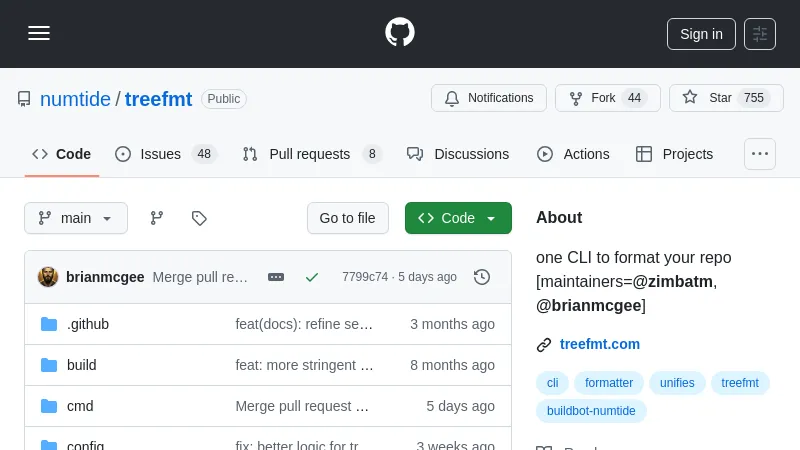Screen dimensions: 800x450
Task: View branches via the branch icon
Action: (157, 218)
